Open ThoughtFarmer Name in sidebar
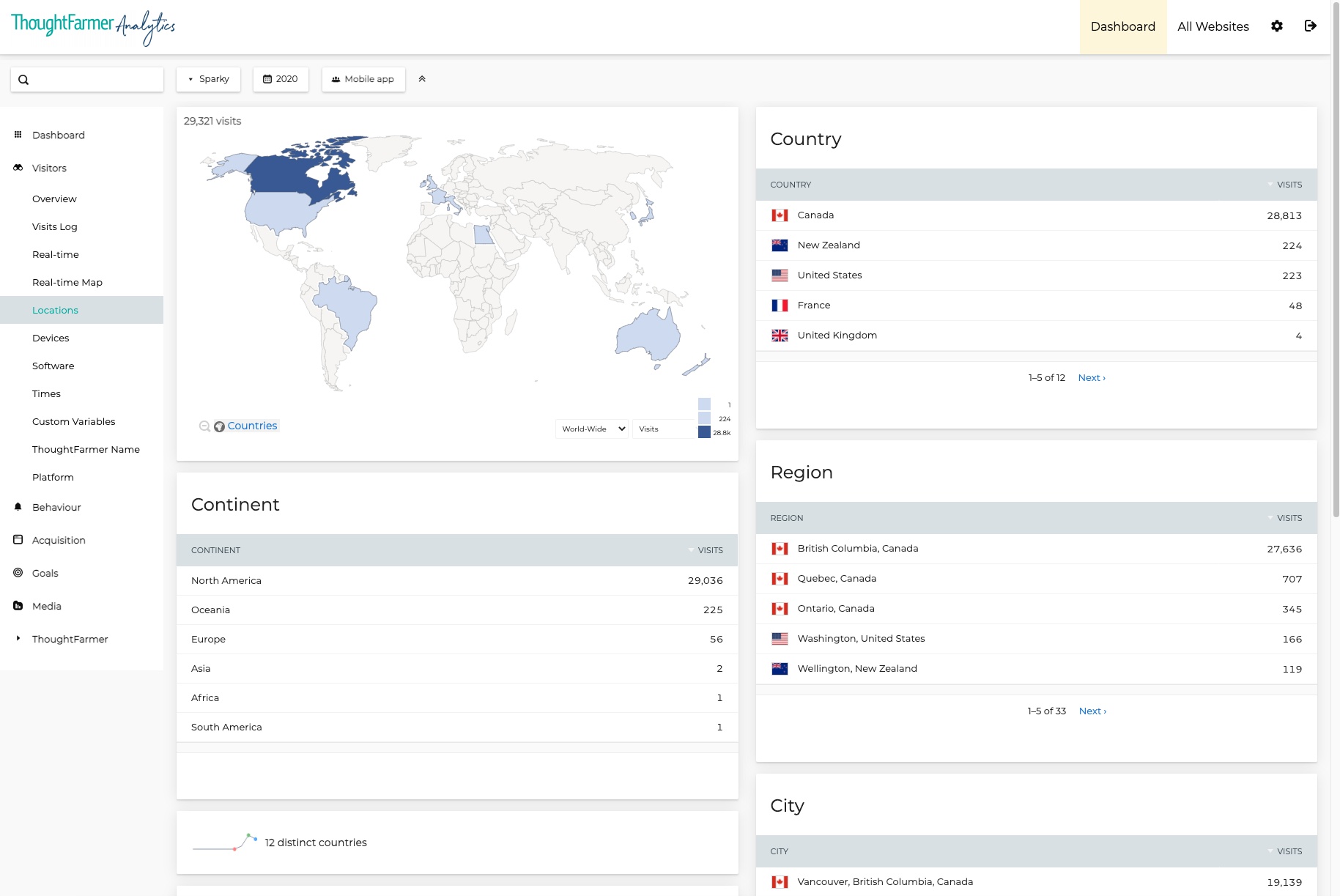 [x=86, y=449]
